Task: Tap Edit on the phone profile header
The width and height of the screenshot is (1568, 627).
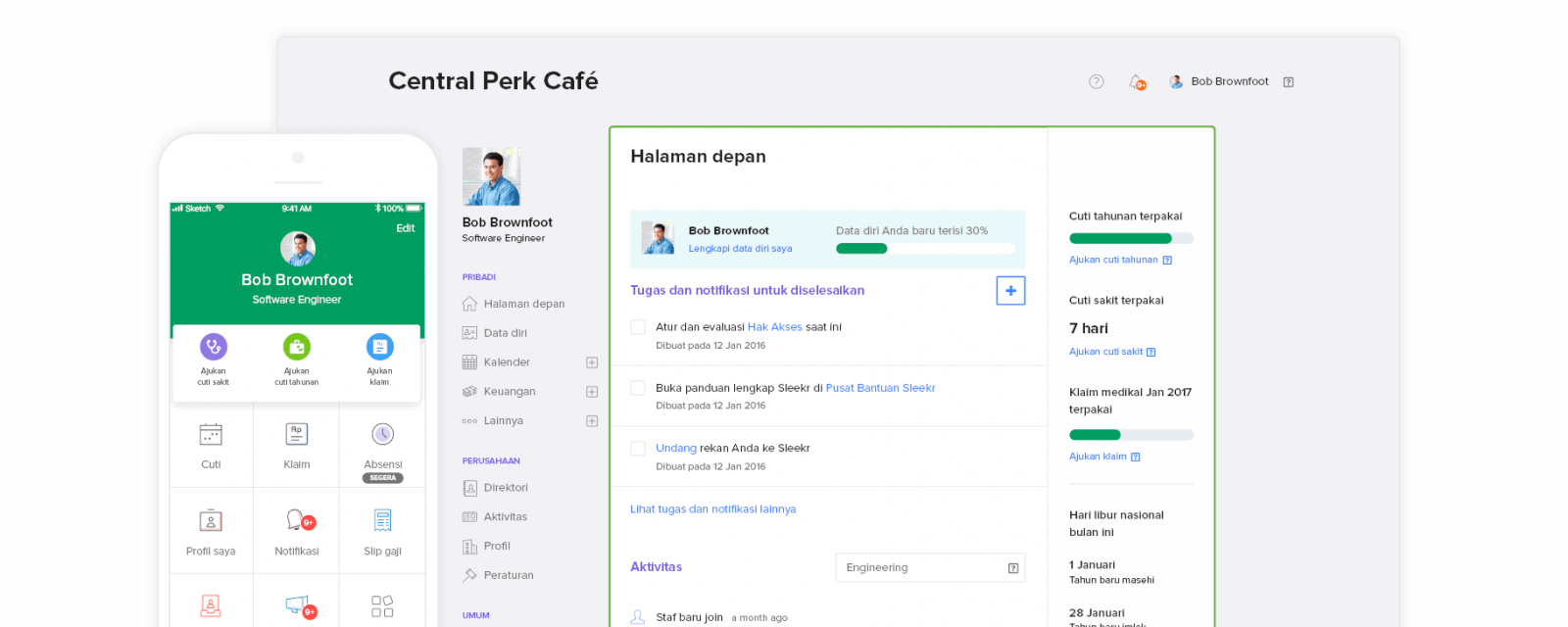Action: click(406, 228)
